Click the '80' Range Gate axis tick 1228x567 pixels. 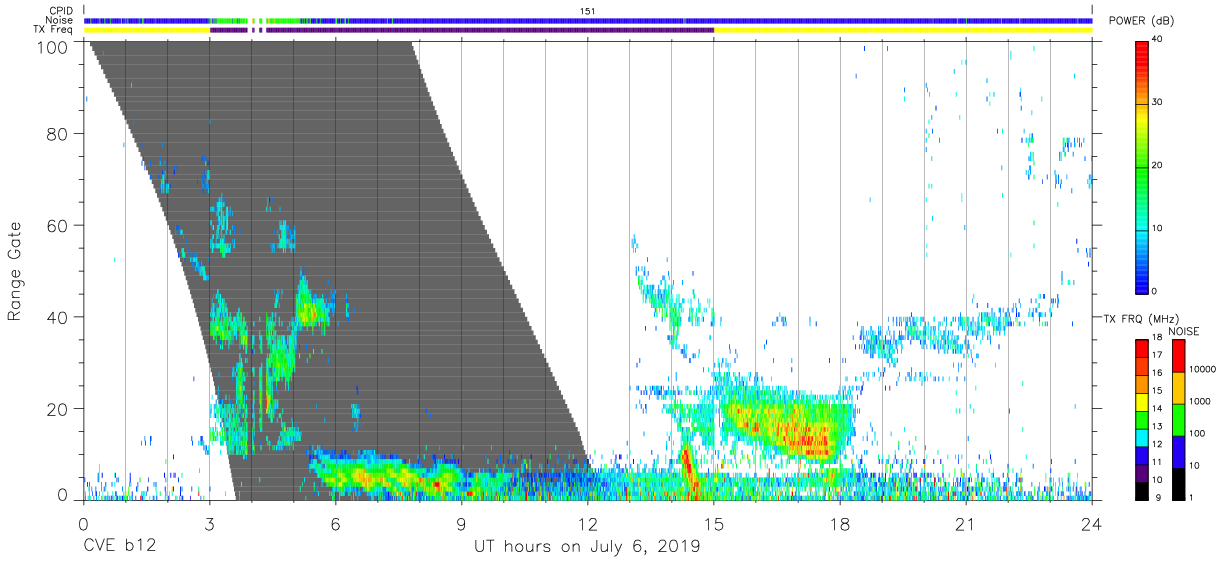[x=59, y=133]
